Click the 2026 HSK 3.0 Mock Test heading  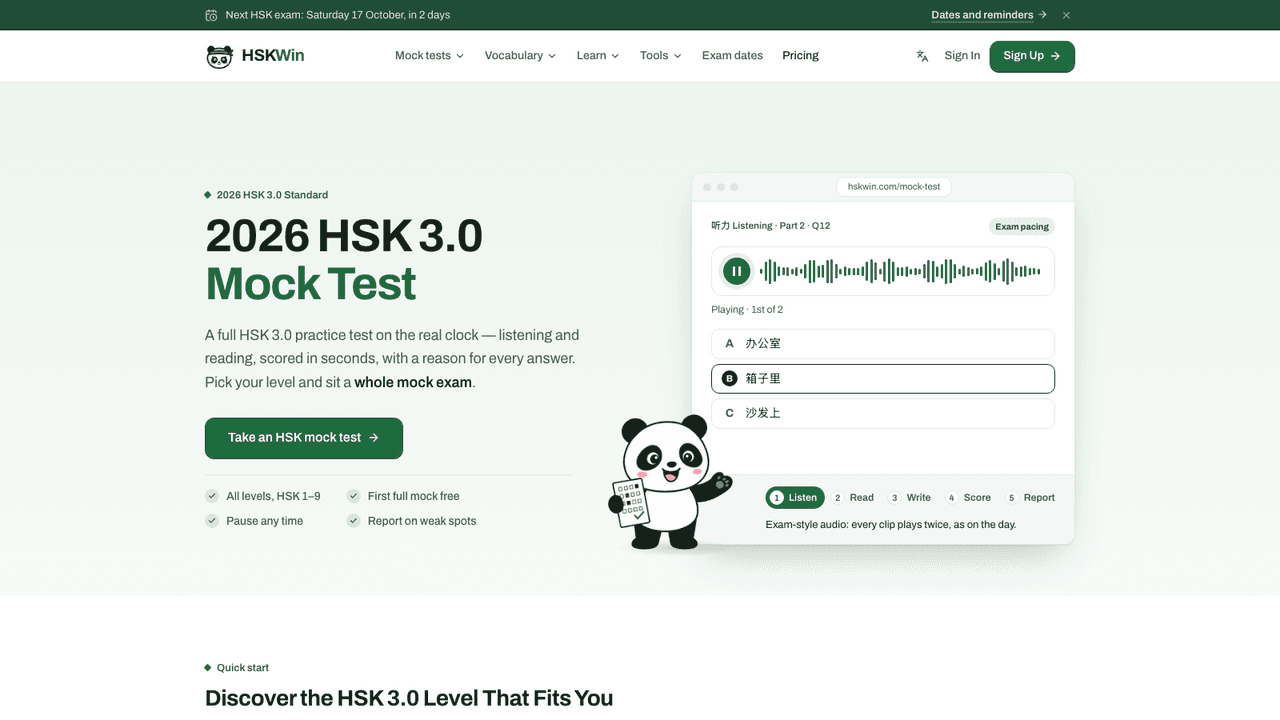[344, 260]
